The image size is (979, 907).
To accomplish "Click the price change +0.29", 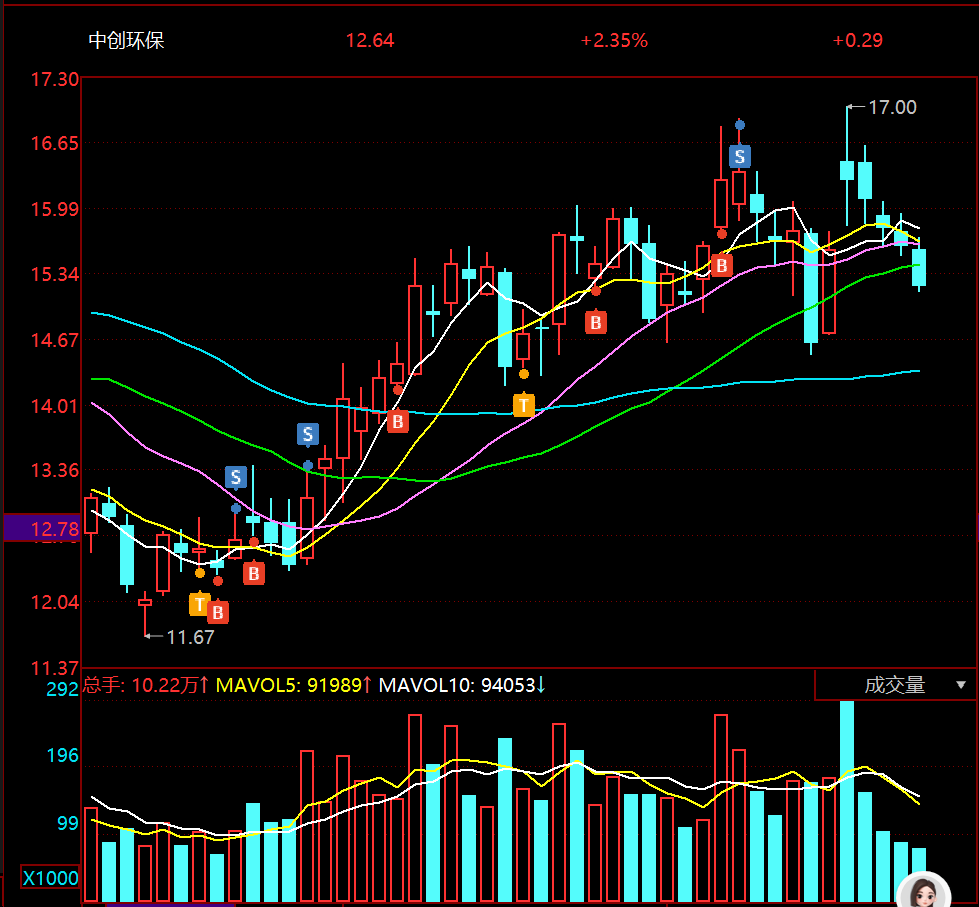I will point(858,41).
